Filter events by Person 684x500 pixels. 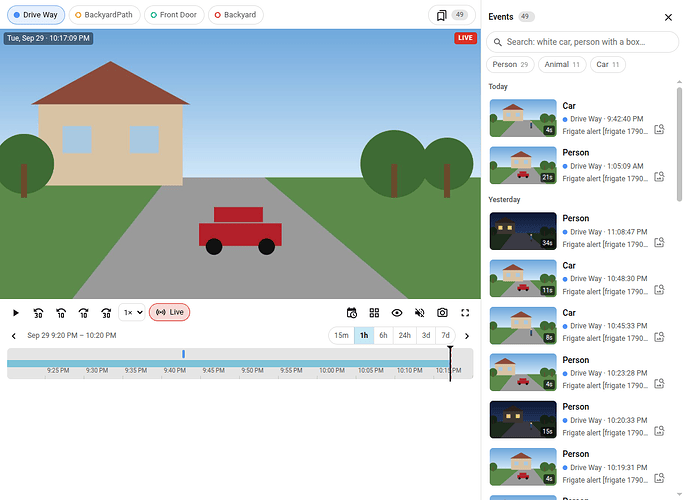(510, 65)
